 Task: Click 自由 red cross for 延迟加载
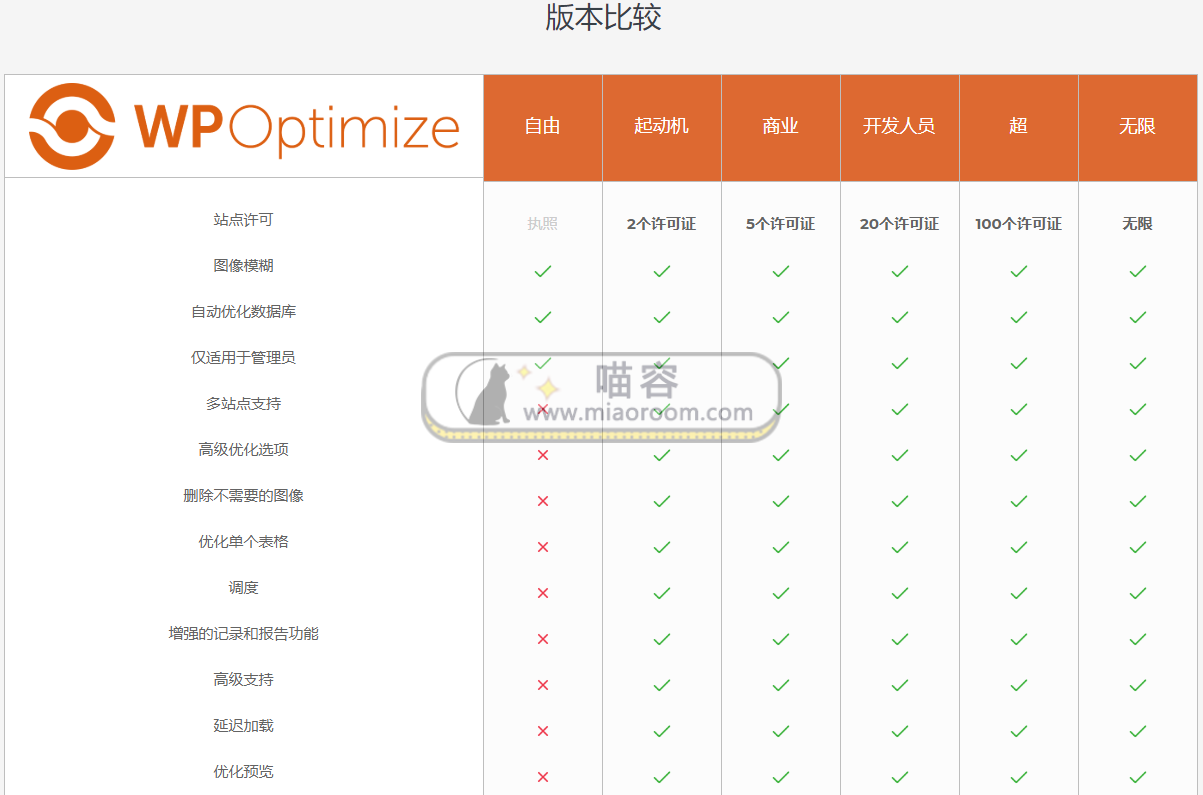[x=543, y=731]
